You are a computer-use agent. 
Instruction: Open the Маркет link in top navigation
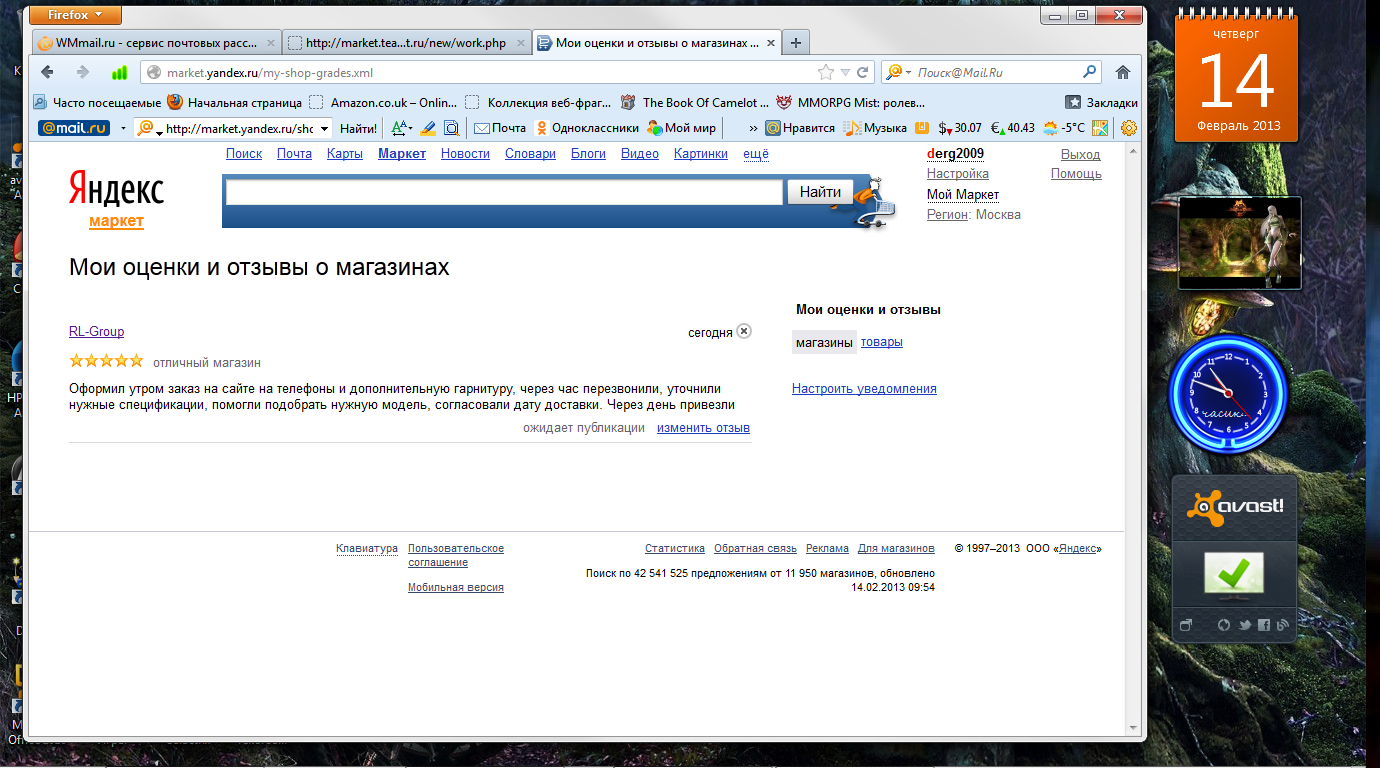pyautogui.click(x=402, y=154)
